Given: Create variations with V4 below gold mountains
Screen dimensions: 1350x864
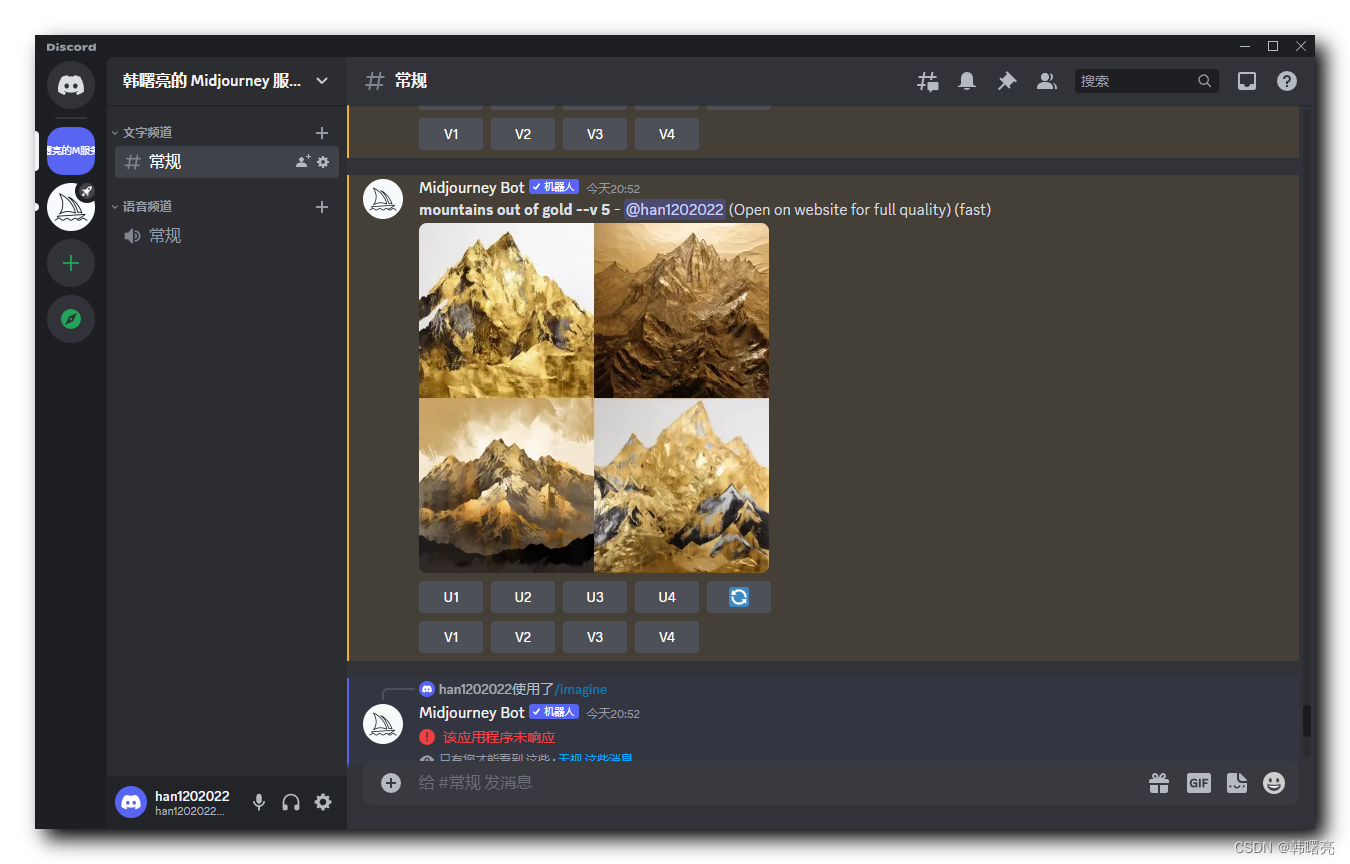Looking at the screenshot, I should click(667, 637).
